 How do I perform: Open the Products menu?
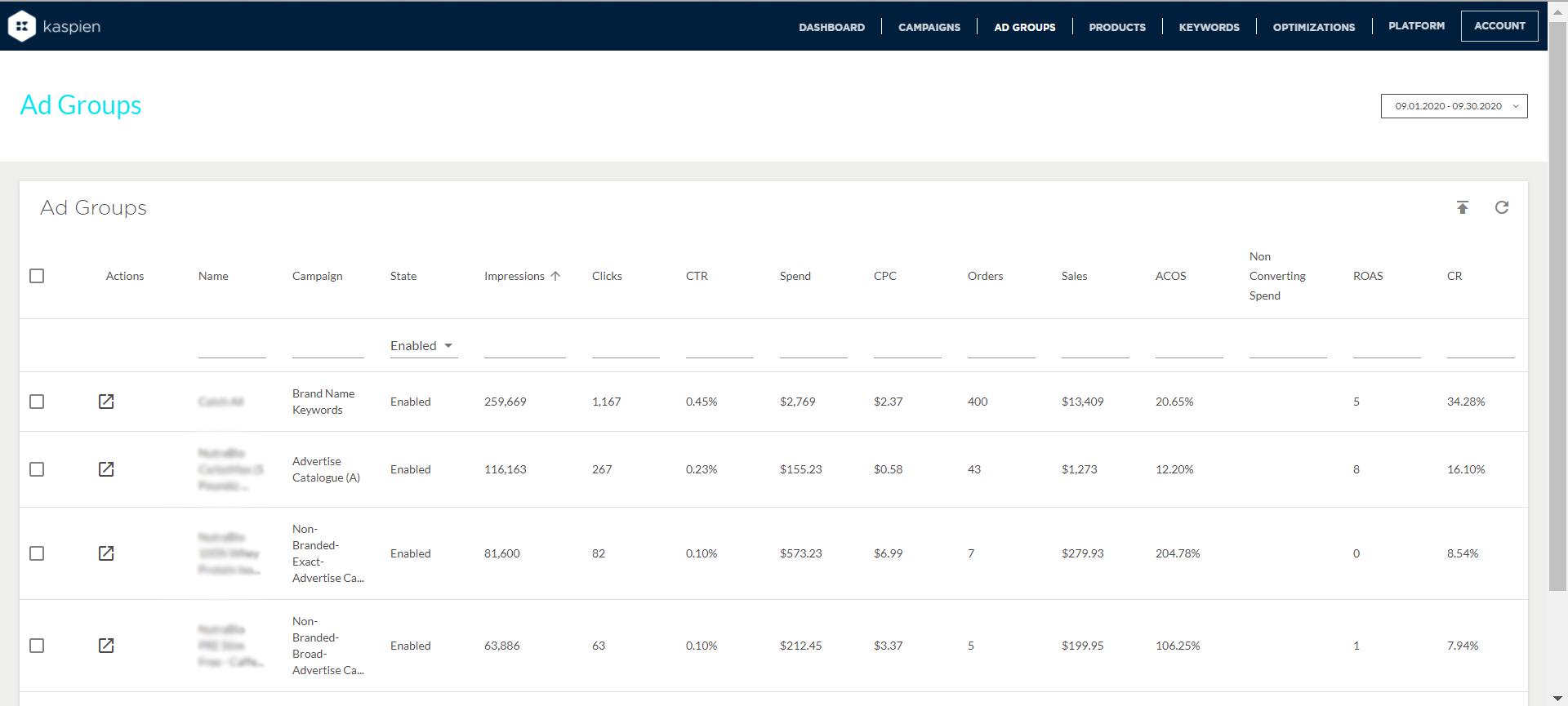(1117, 27)
